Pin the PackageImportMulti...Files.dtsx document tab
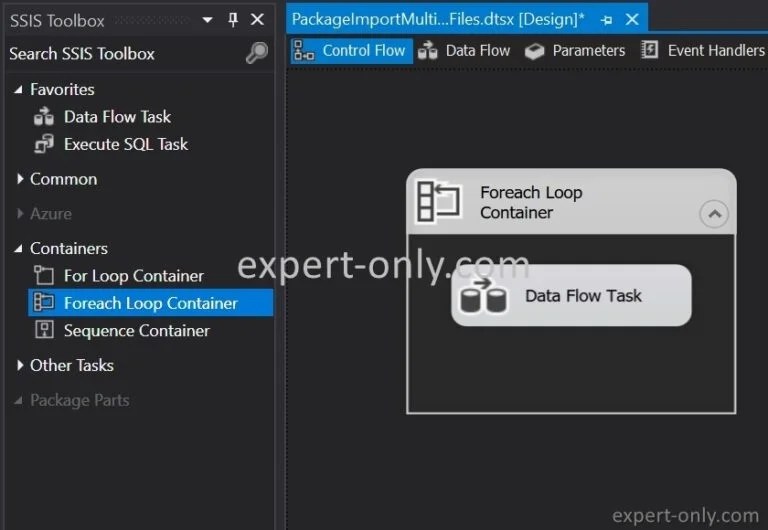The height and width of the screenshot is (530, 768). [606, 20]
